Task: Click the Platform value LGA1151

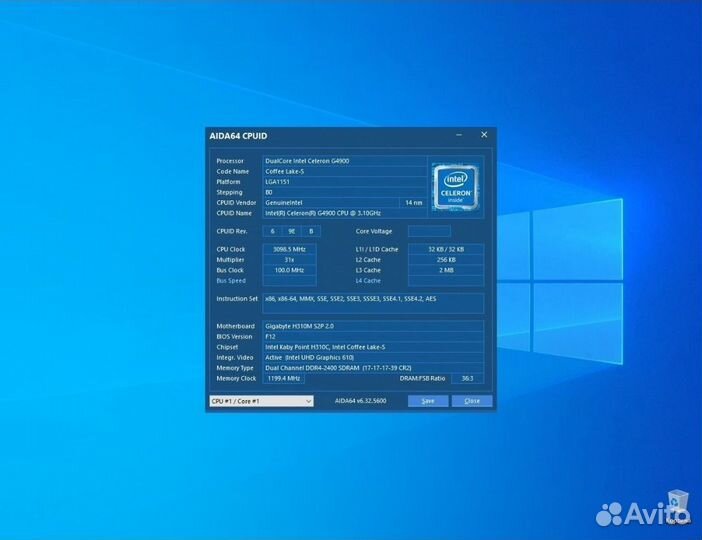Action: pyautogui.click(x=345, y=182)
